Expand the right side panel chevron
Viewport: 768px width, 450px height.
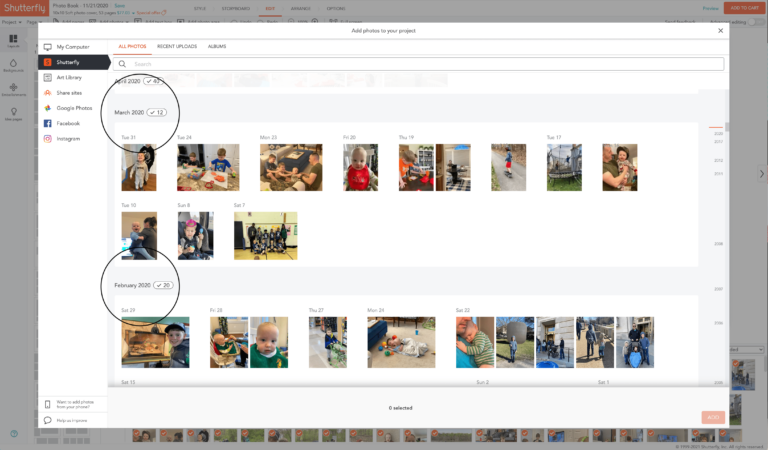[x=762, y=174]
